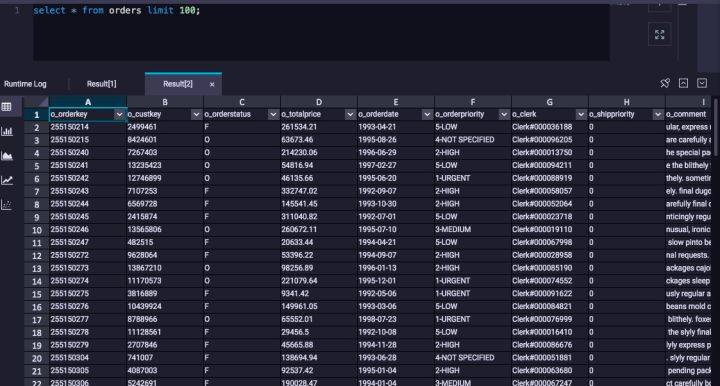
Task: Open scatter plot view icon
Action: 6,205
